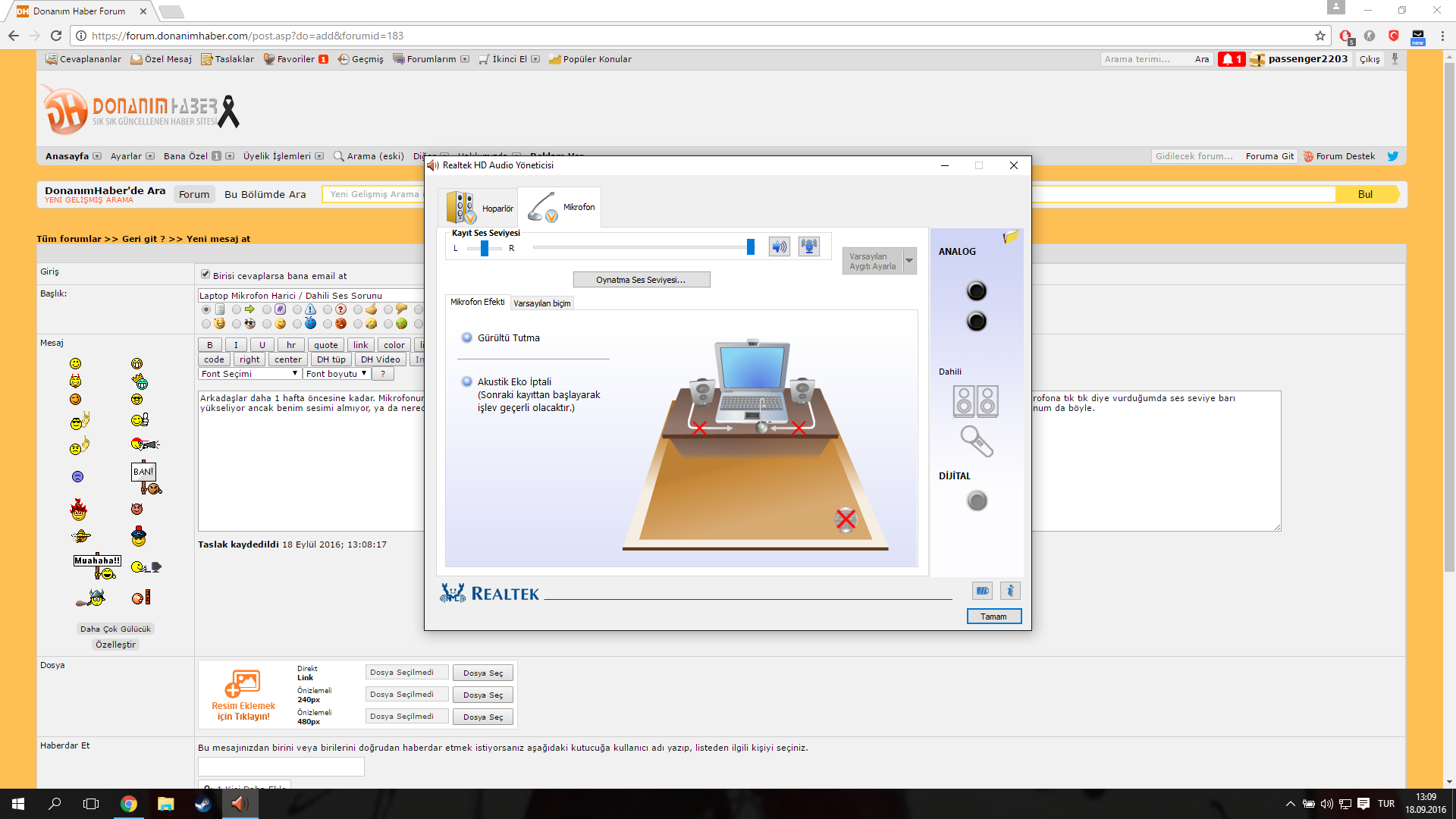1456x819 pixels.
Task: Click the recording volume slider handle
Action: [x=751, y=247]
